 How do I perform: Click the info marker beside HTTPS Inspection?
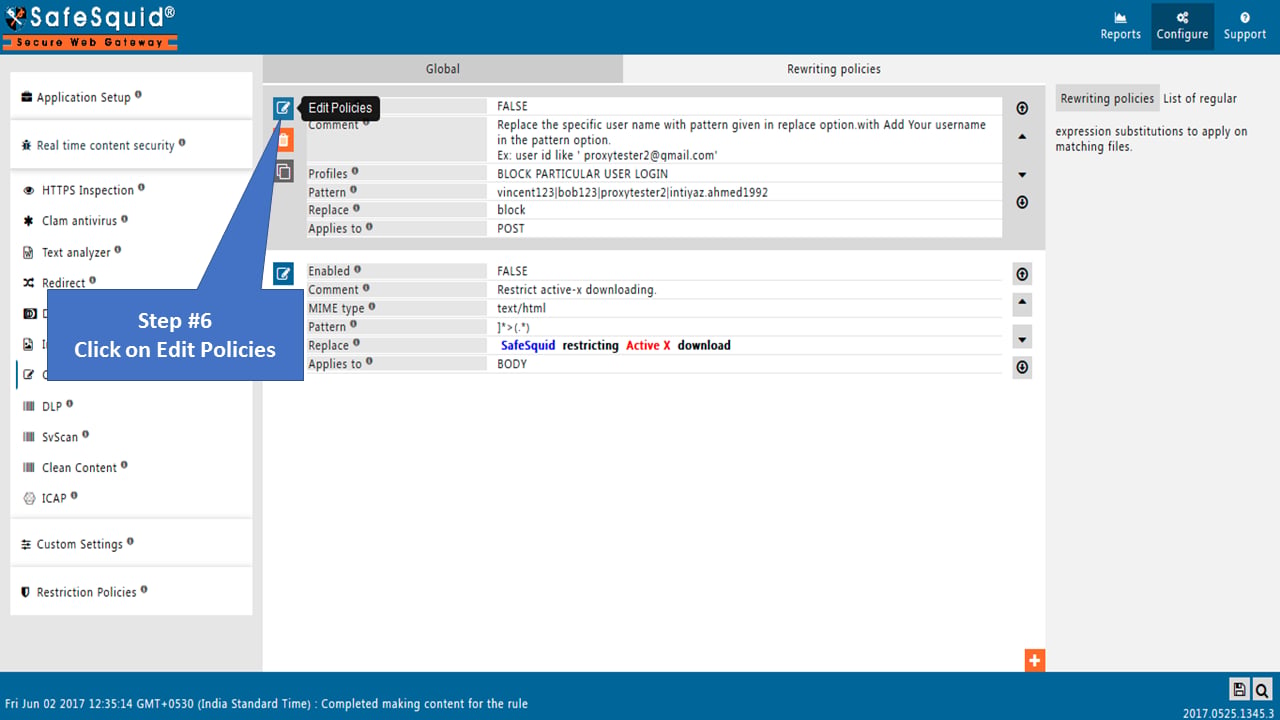point(141,188)
